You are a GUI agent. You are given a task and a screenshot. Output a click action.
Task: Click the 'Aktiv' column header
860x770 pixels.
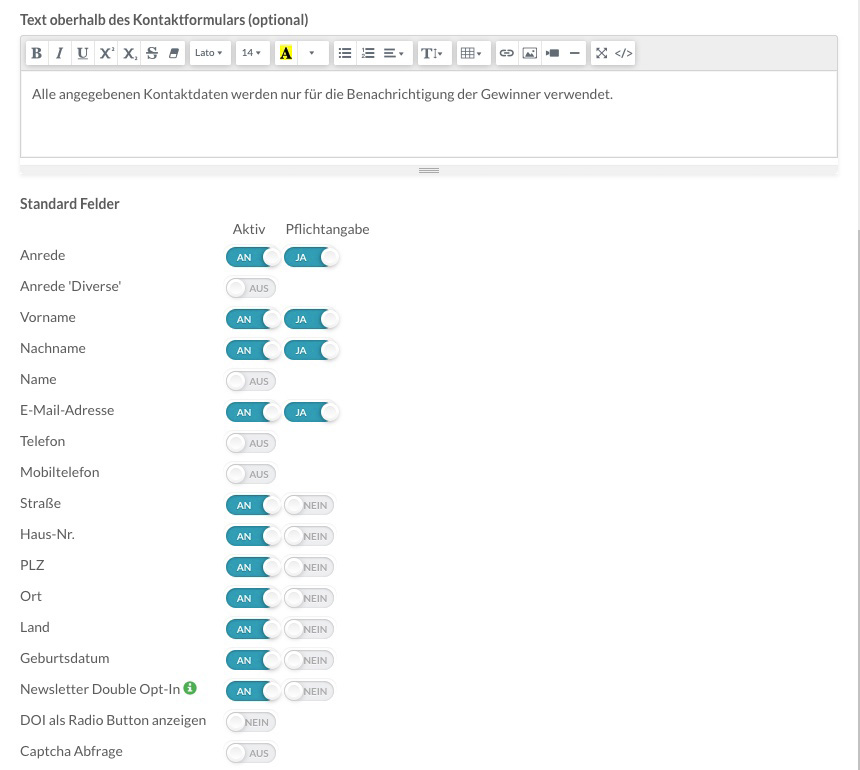(249, 229)
